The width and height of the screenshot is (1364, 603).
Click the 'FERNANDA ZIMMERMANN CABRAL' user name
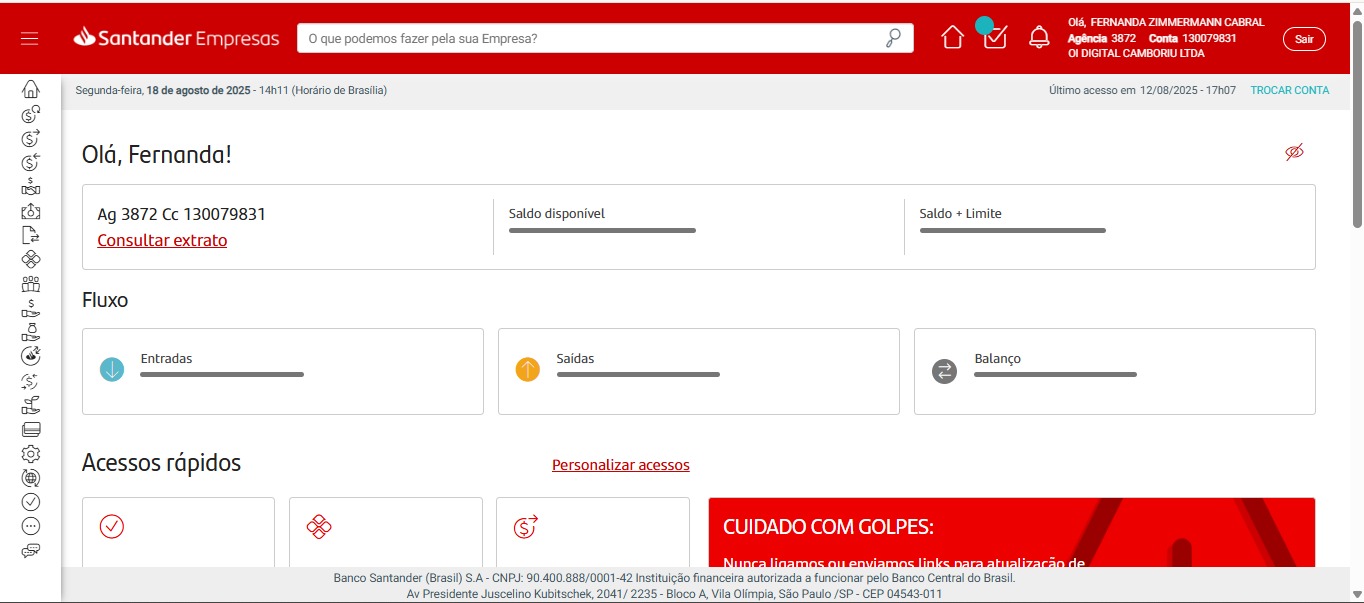click(1177, 22)
